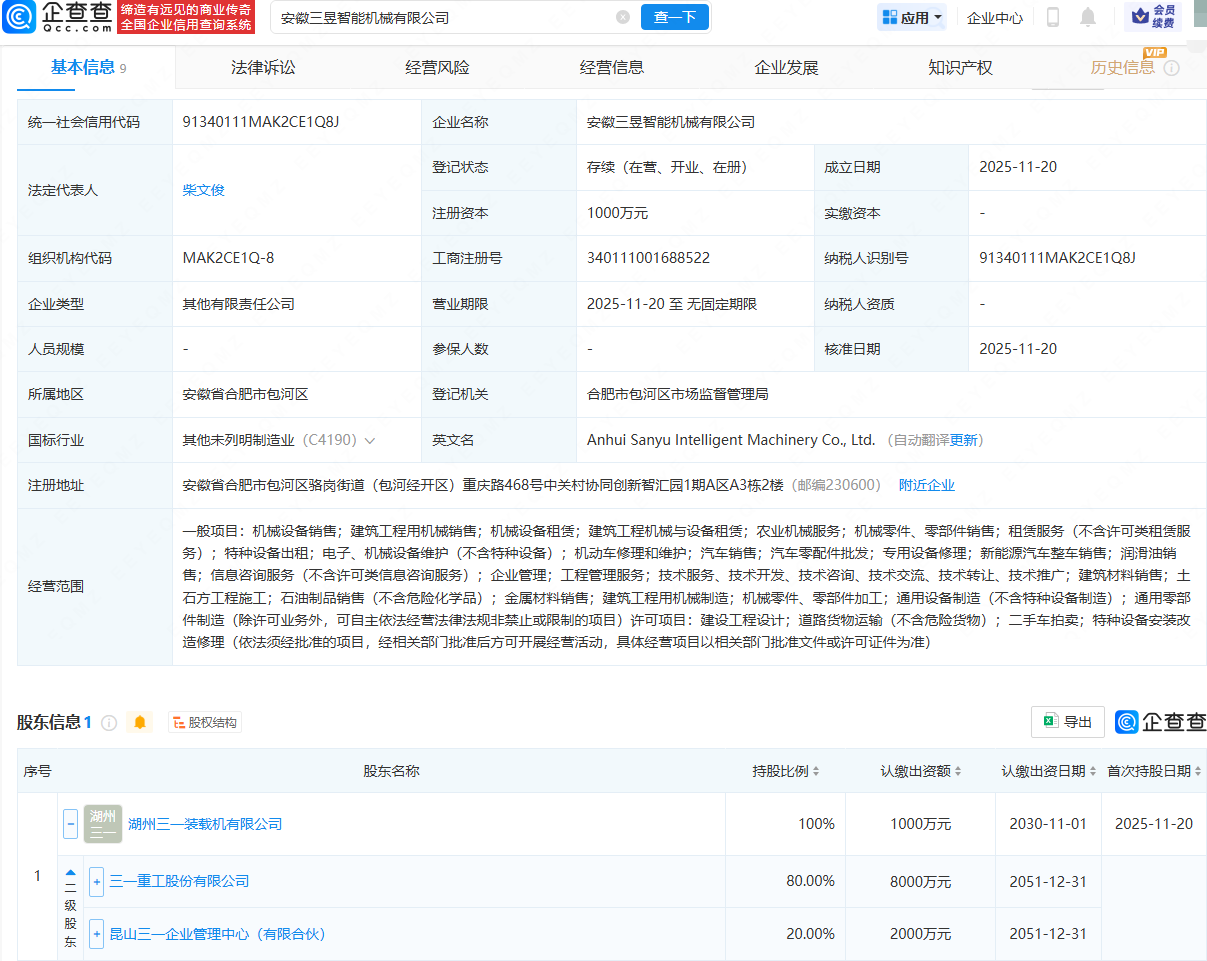Open legal representative 柴文俊 profile link

[203, 190]
